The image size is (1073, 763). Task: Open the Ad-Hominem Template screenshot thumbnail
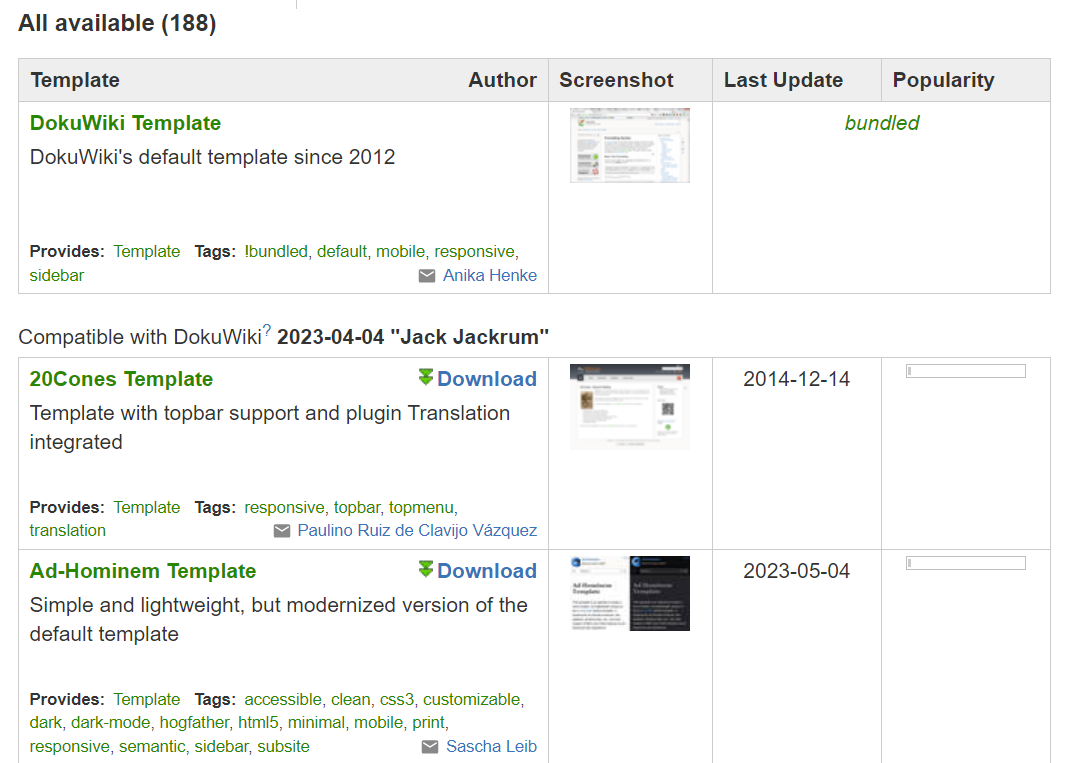(x=630, y=593)
